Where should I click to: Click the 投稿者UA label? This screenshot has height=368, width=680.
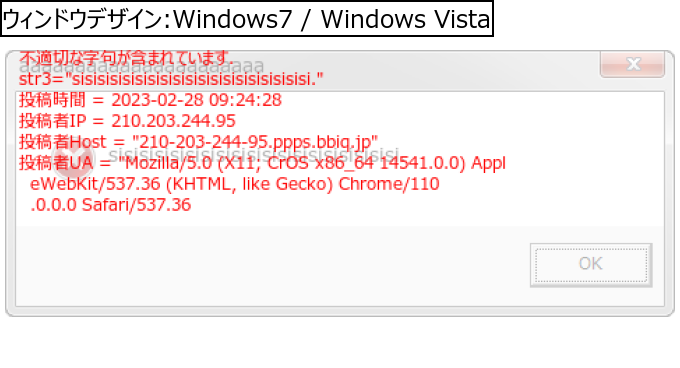(56, 163)
